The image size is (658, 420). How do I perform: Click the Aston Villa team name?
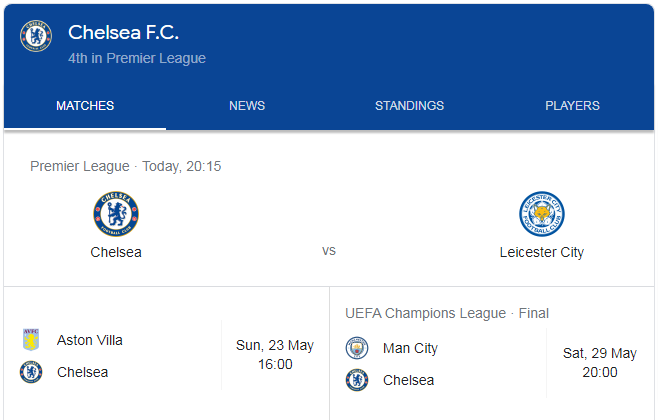(90, 340)
